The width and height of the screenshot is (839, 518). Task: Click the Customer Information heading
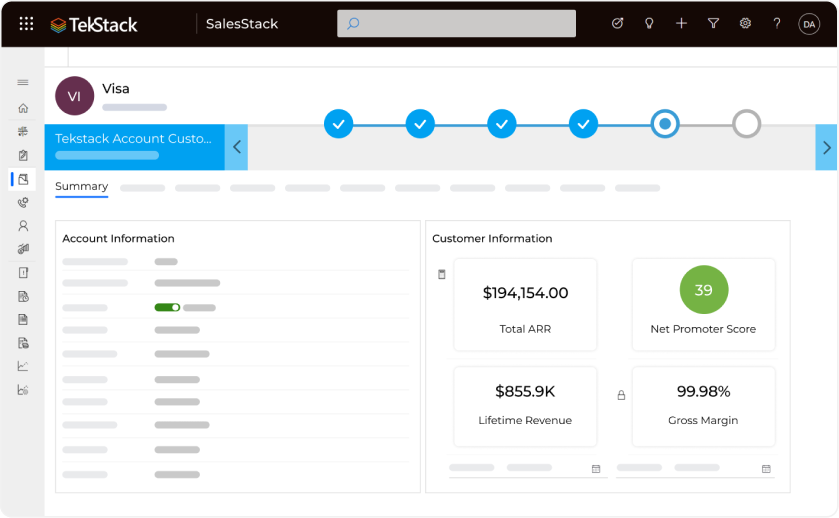[492, 239]
